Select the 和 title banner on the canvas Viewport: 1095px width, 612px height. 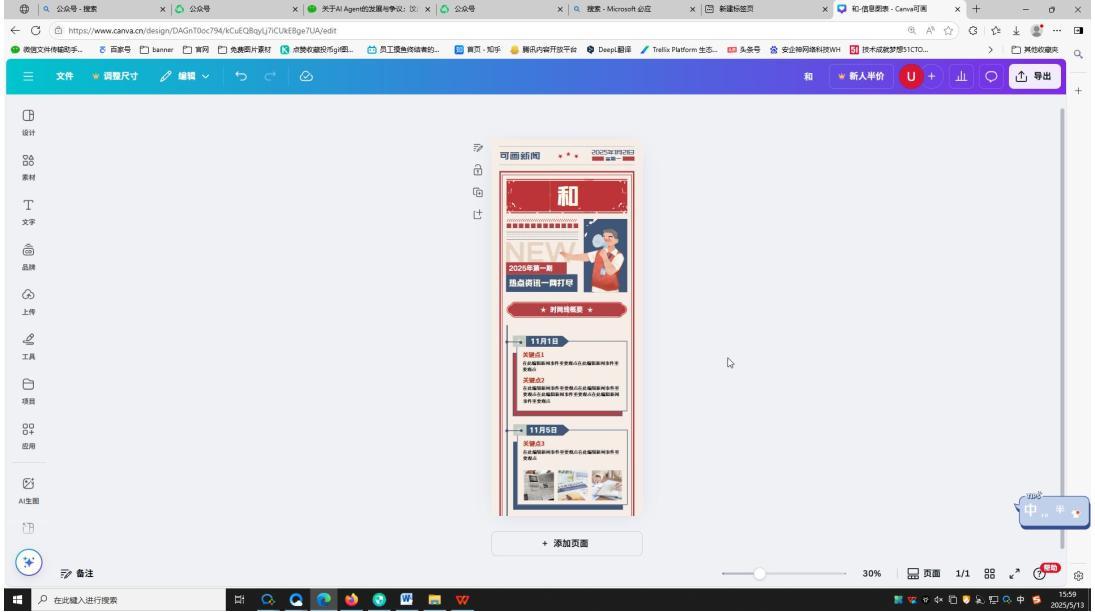[x=566, y=196]
